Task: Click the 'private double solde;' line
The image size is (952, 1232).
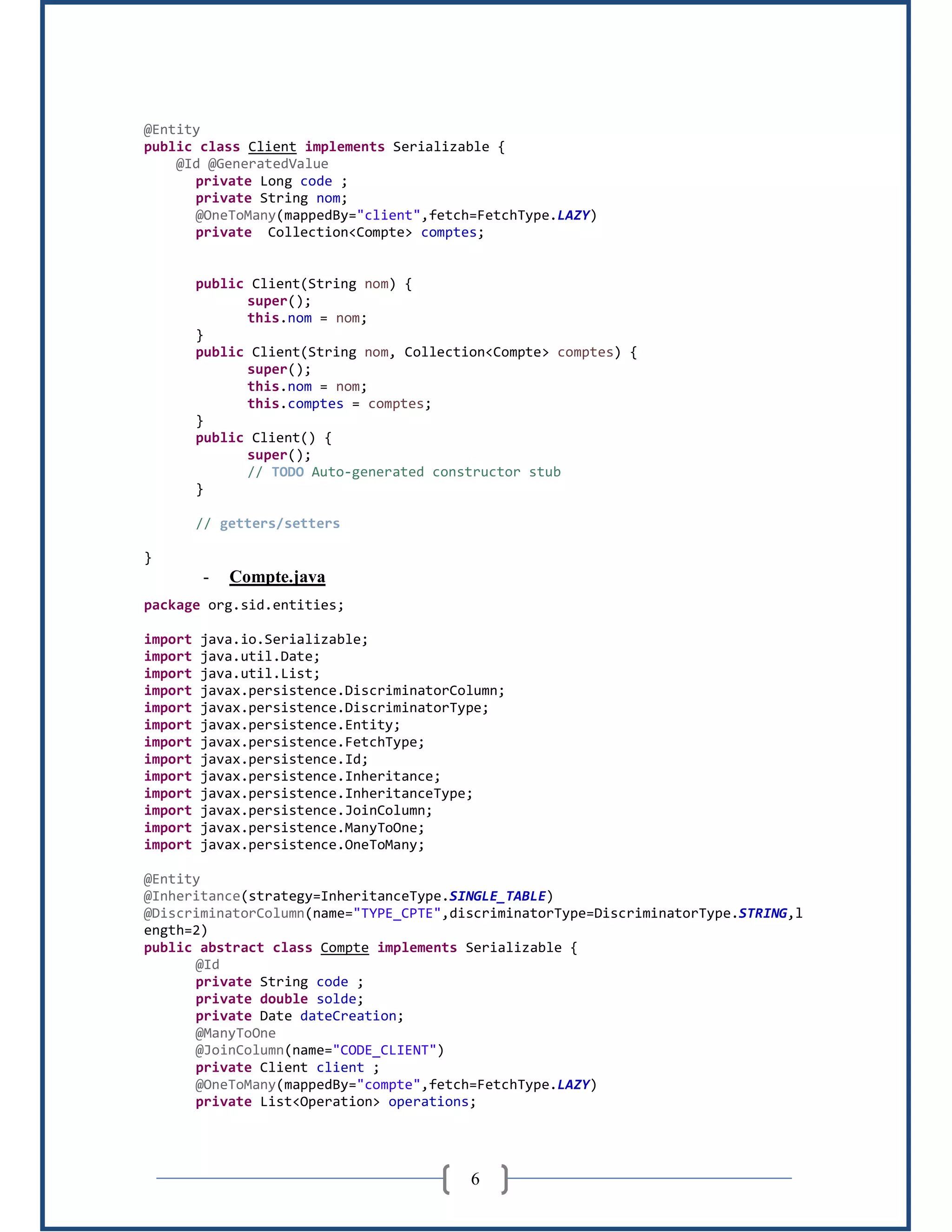Action: coord(279,999)
